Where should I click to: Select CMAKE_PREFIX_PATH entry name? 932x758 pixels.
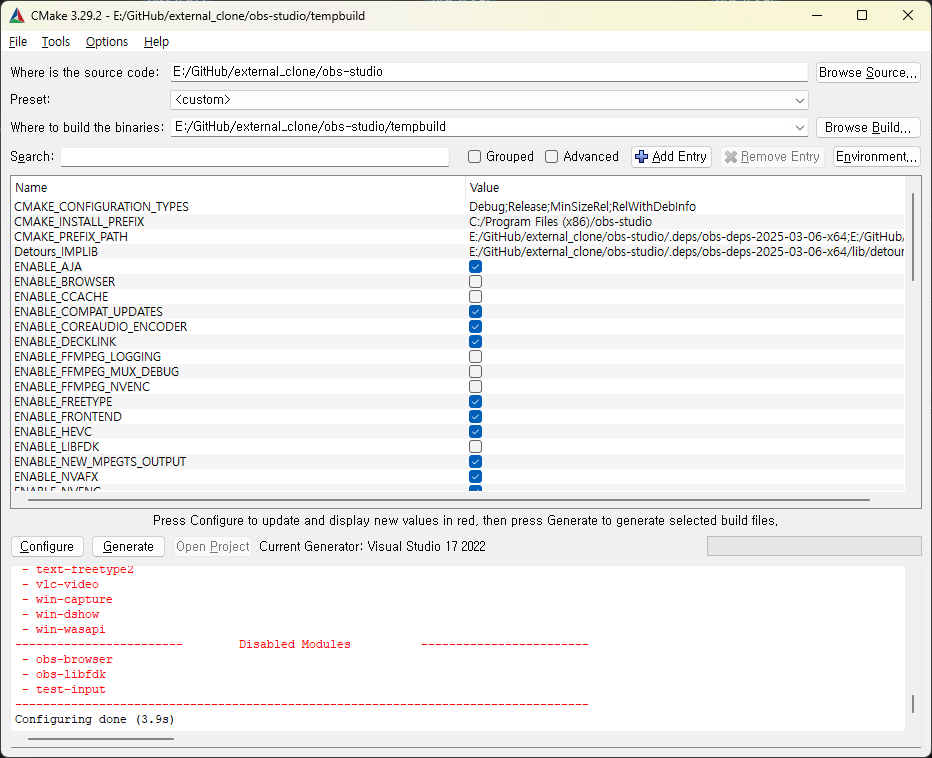(x=71, y=237)
